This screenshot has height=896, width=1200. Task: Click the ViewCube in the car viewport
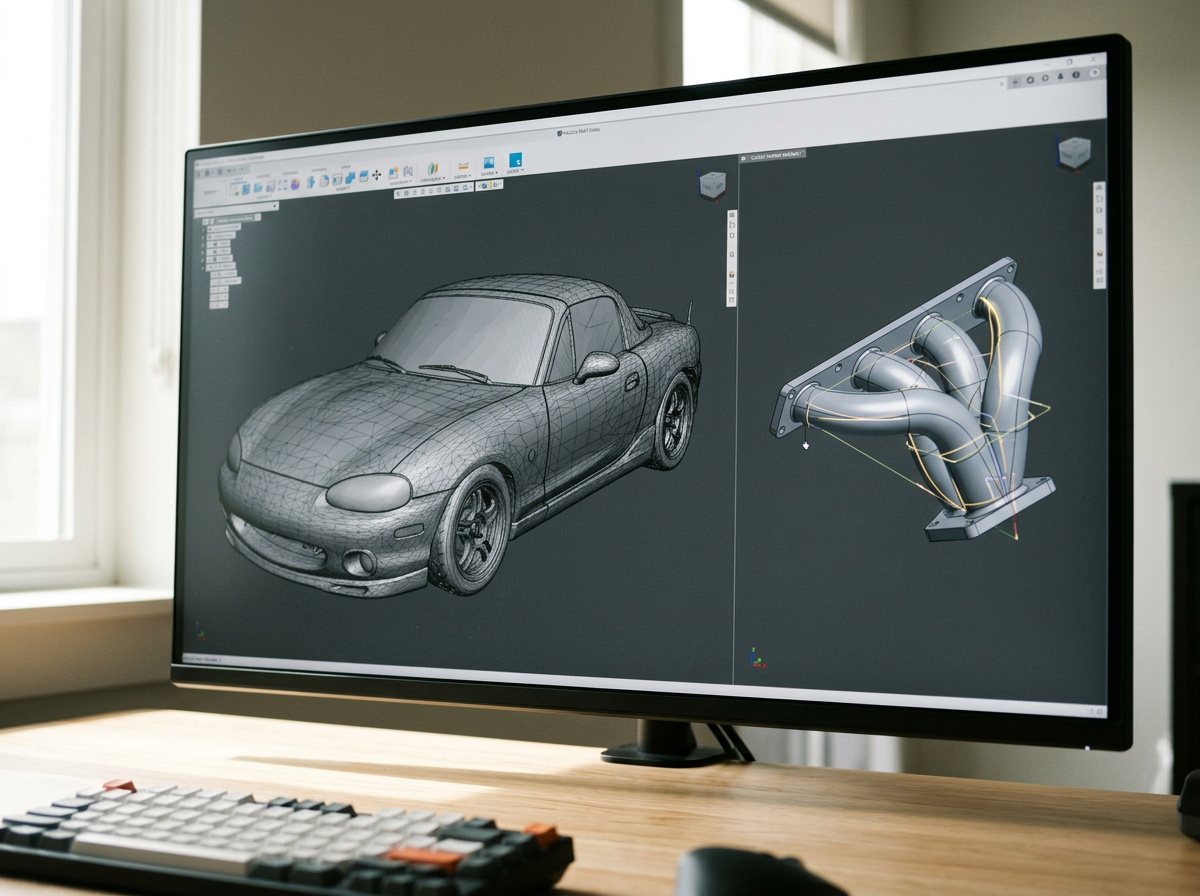click(x=712, y=185)
